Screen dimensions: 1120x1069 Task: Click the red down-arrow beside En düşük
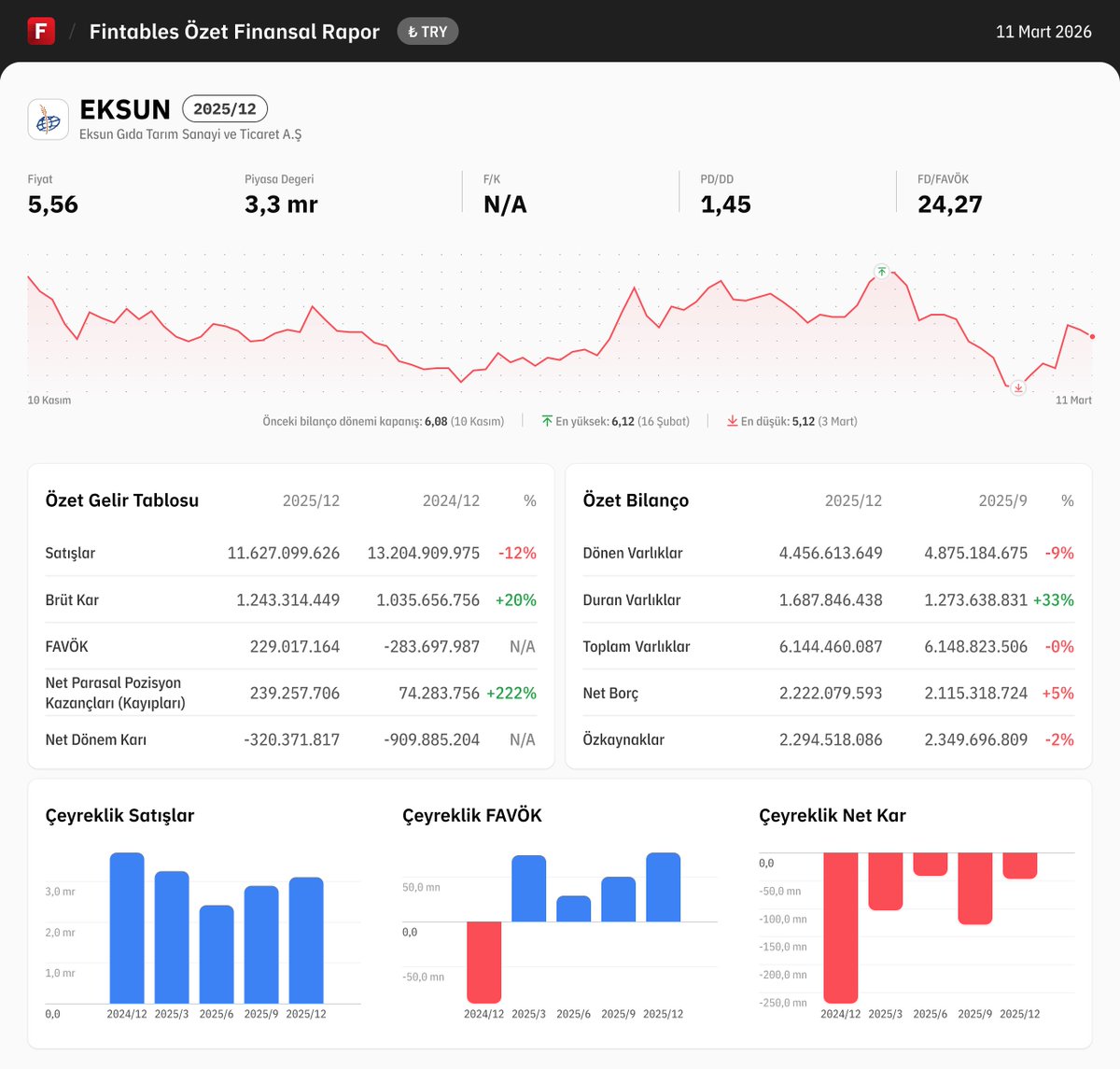[x=733, y=421]
